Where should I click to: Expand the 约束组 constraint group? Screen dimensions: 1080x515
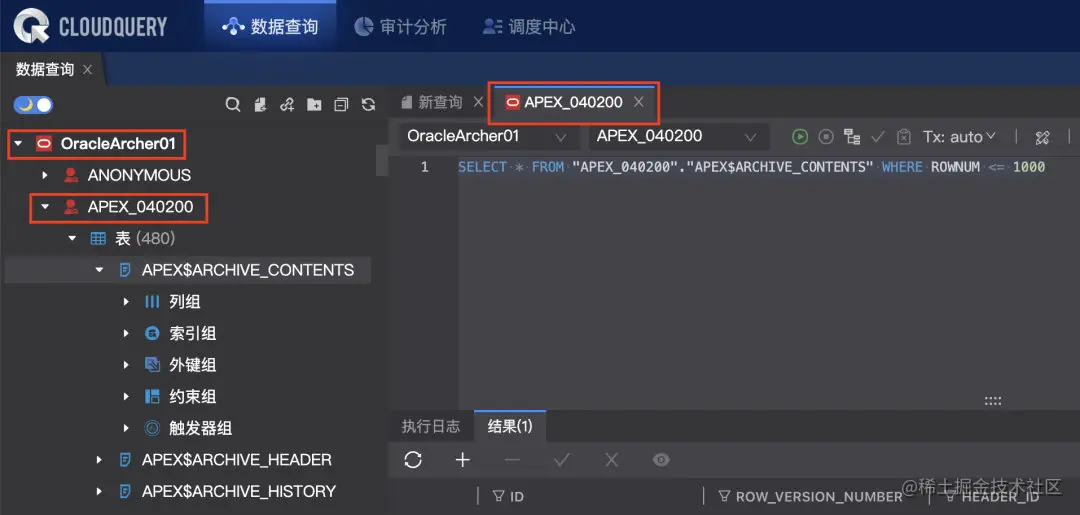126,397
